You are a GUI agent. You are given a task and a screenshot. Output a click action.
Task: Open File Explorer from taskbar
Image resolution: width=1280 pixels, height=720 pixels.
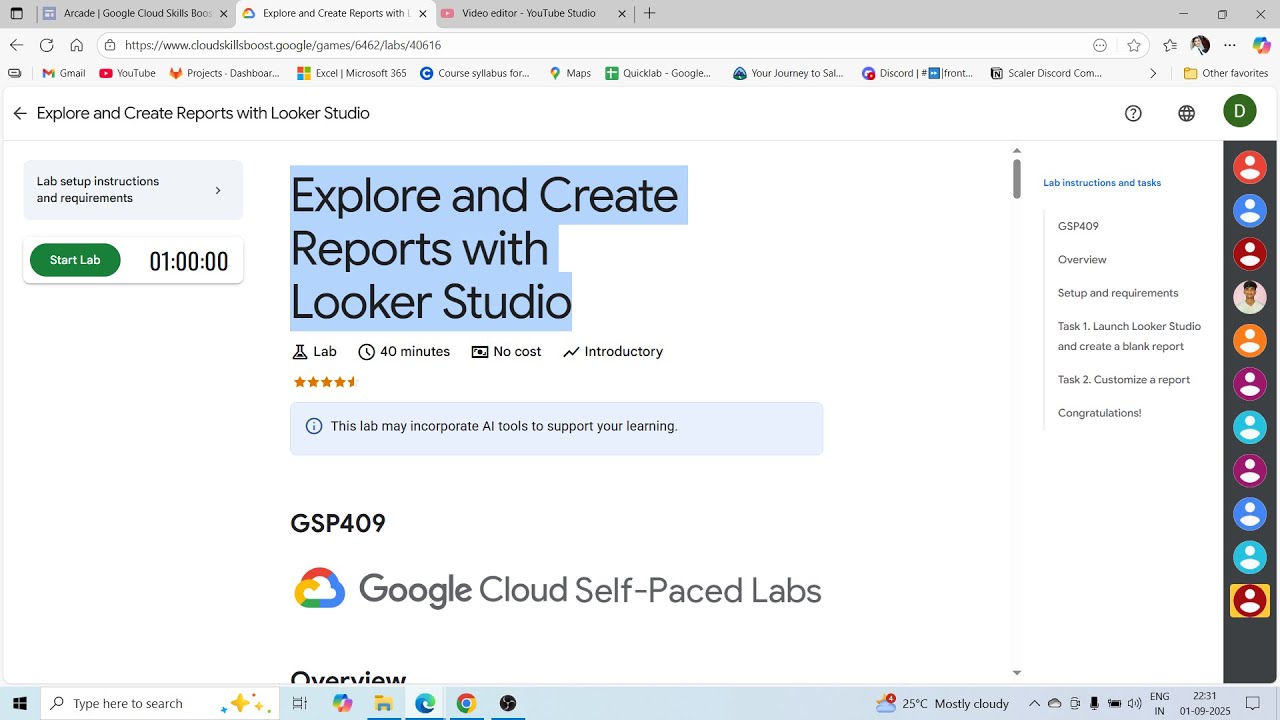pos(383,703)
